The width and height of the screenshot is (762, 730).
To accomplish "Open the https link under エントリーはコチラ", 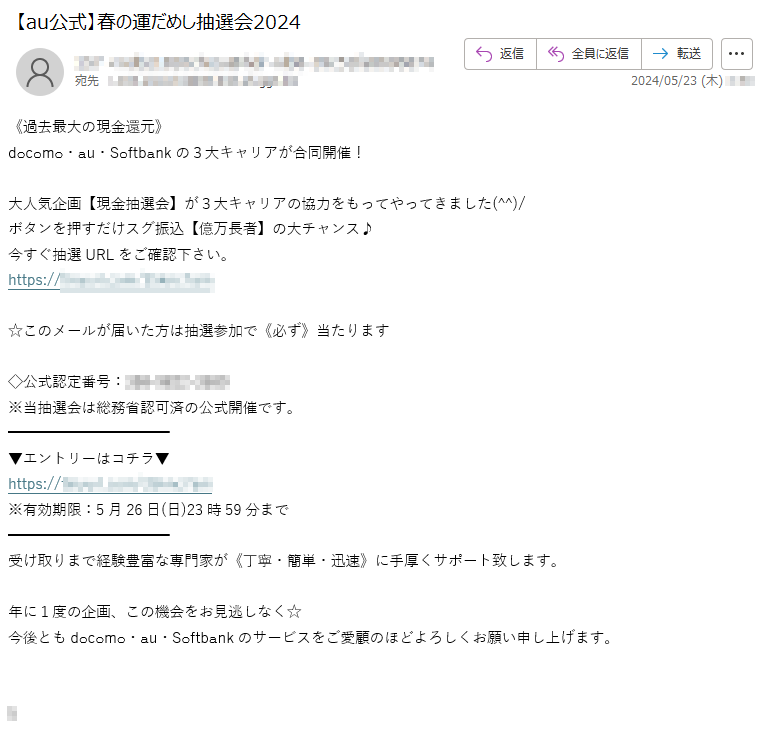I will click(110, 484).
